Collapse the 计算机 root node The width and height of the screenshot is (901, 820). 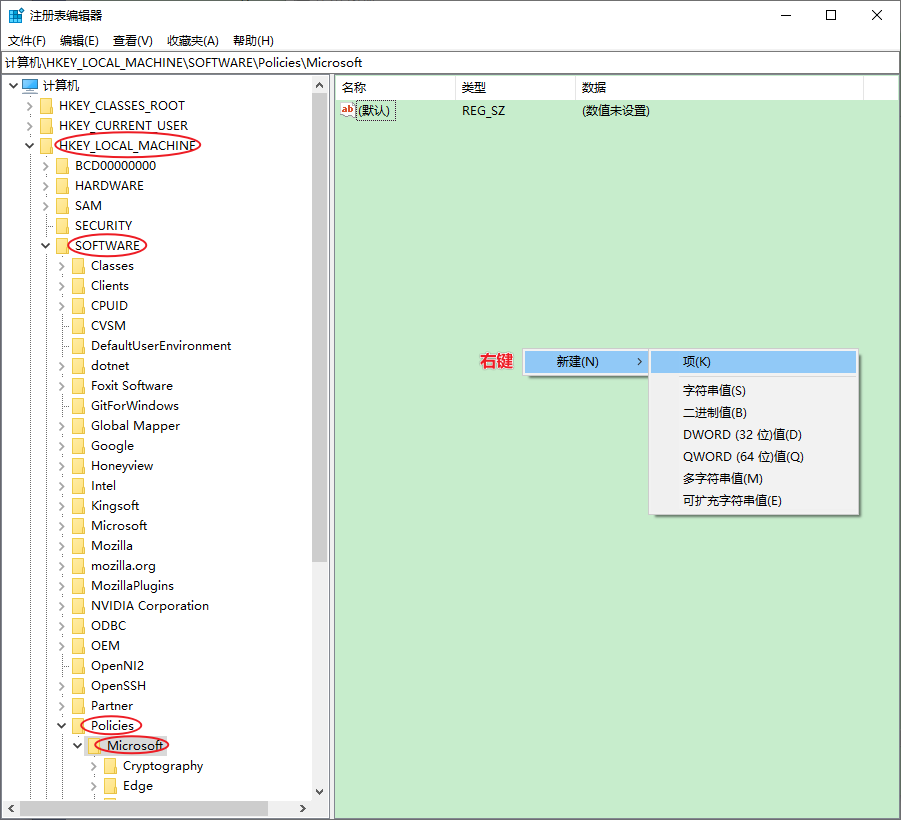point(13,86)
